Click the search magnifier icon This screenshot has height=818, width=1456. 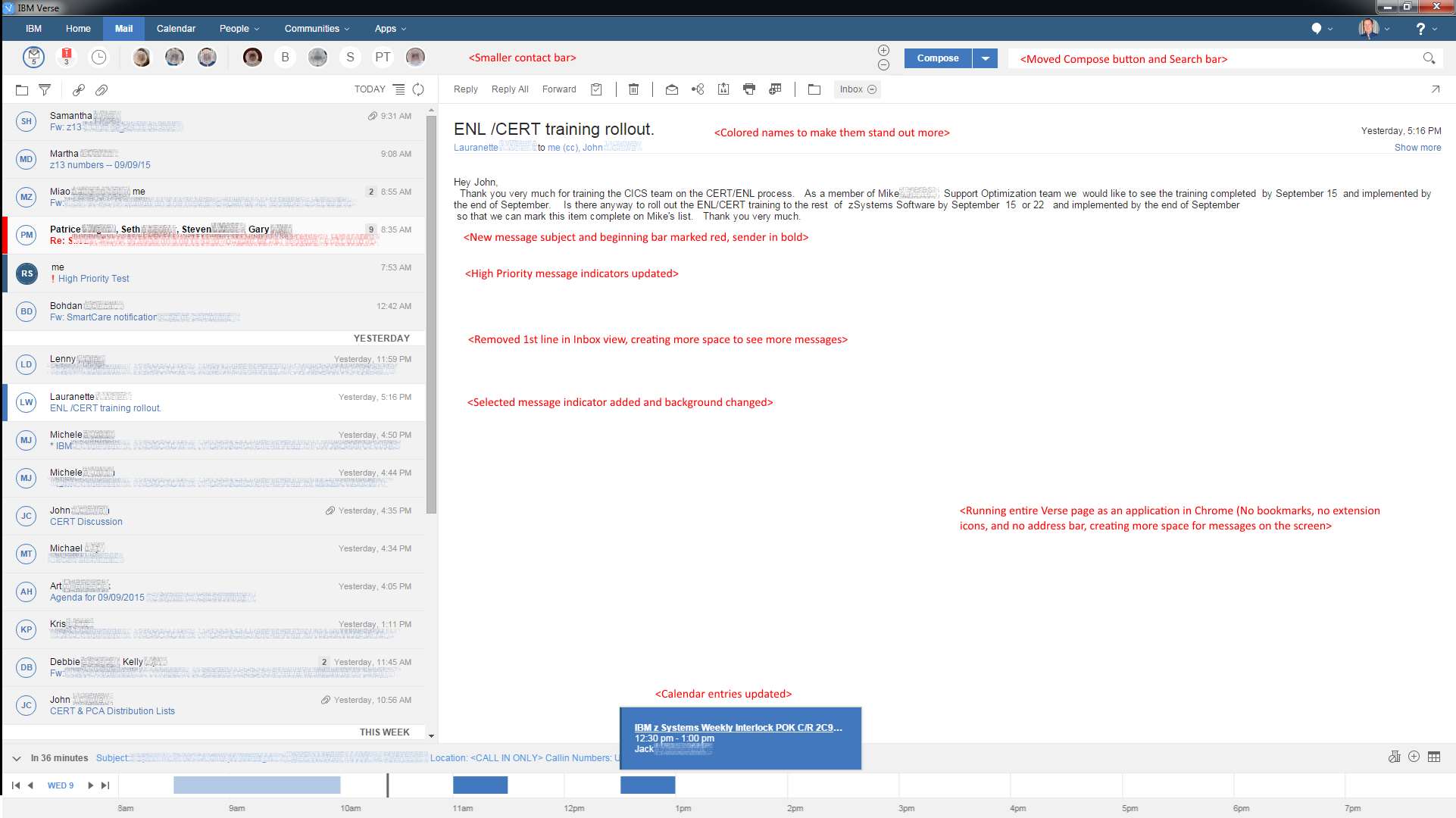[x=1429, y=58]
